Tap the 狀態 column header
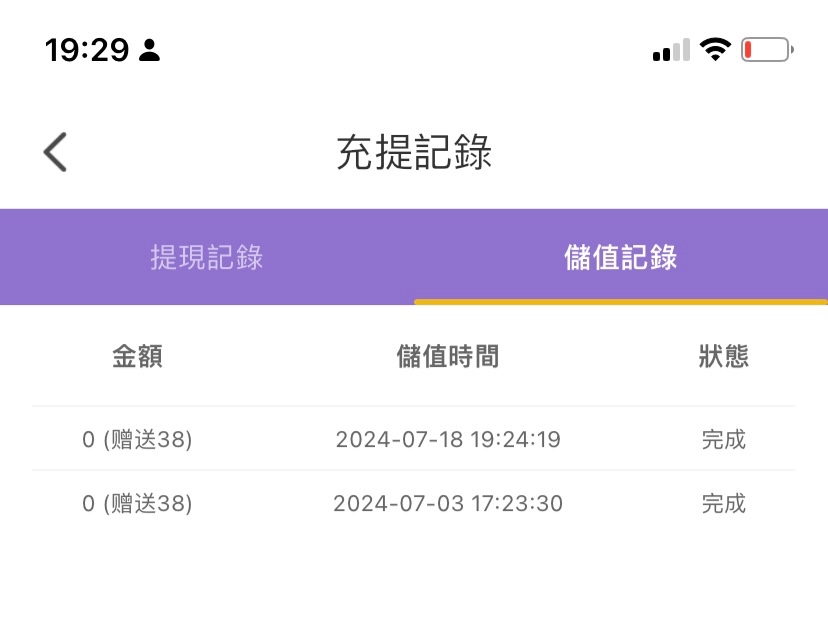Image resolution: width=828 pixels, height=642 pixels. [723, 356]
